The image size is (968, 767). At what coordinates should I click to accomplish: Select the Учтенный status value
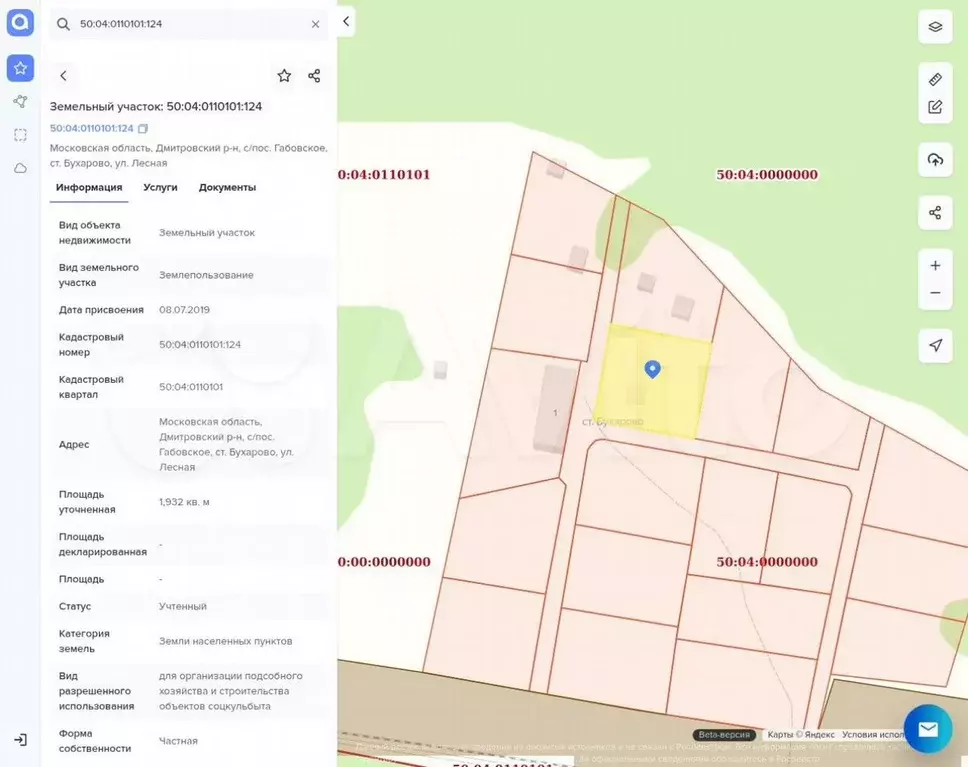click(183, 606)
